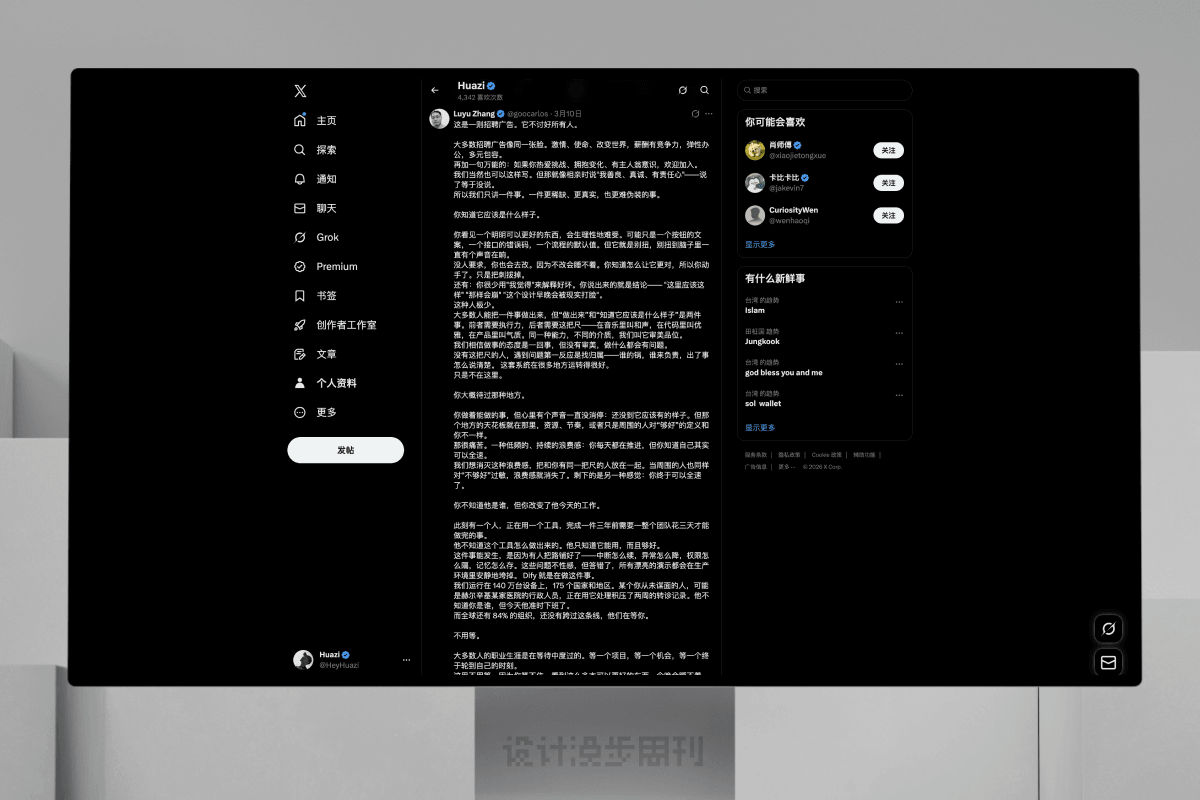Open the floating messages envelope button
The height and width of the screenshot is (800, 1200).
[x=1108, y=662]
